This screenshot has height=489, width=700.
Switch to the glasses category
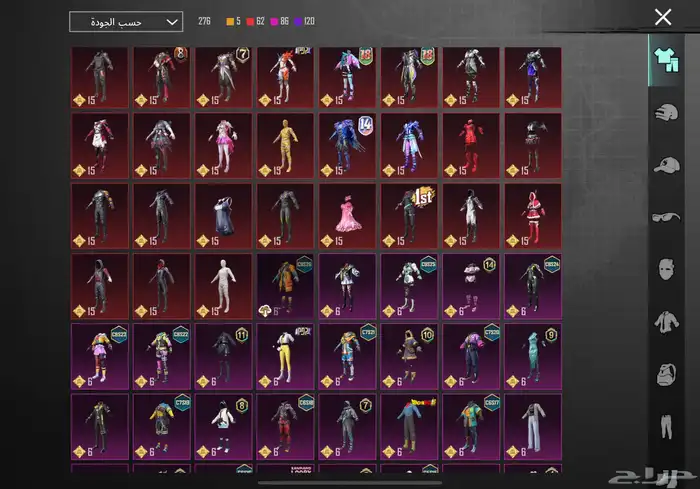coord(664,216)
